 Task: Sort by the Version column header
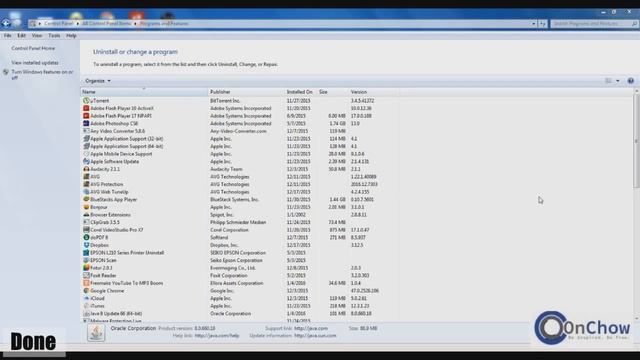(x=373, y=92)
